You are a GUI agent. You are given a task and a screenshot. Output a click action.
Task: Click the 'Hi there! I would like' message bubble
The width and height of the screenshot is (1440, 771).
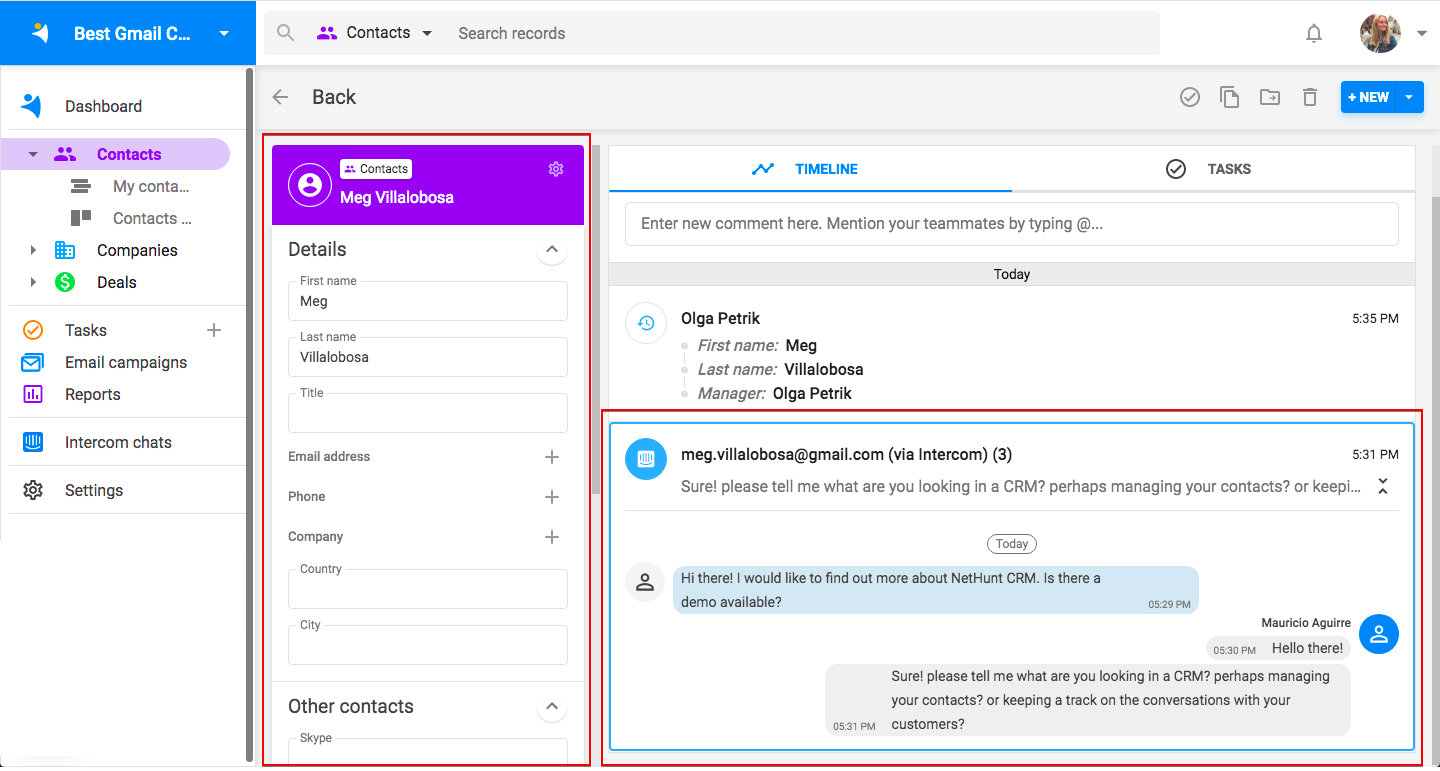pyautogui.click(x=935, y=590)
